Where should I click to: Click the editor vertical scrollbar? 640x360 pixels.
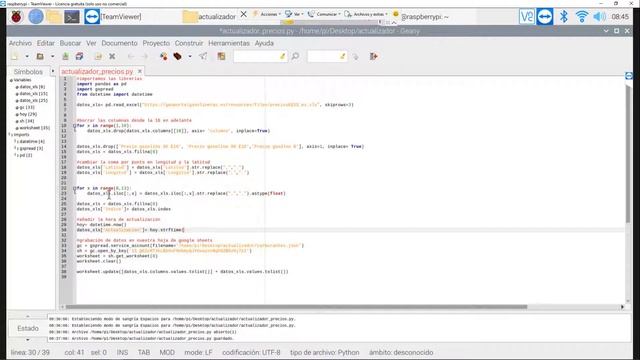coord(628,153)
